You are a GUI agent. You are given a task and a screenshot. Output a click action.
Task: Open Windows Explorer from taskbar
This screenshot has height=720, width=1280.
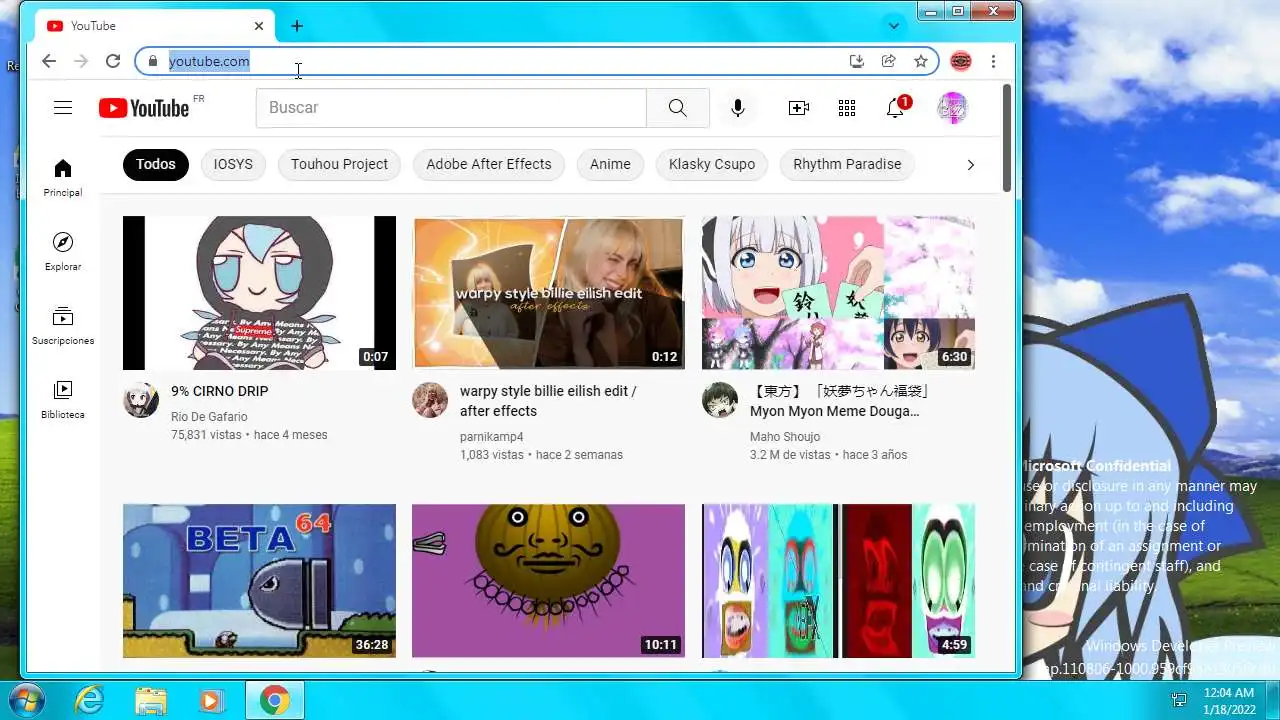click(150, 700)
